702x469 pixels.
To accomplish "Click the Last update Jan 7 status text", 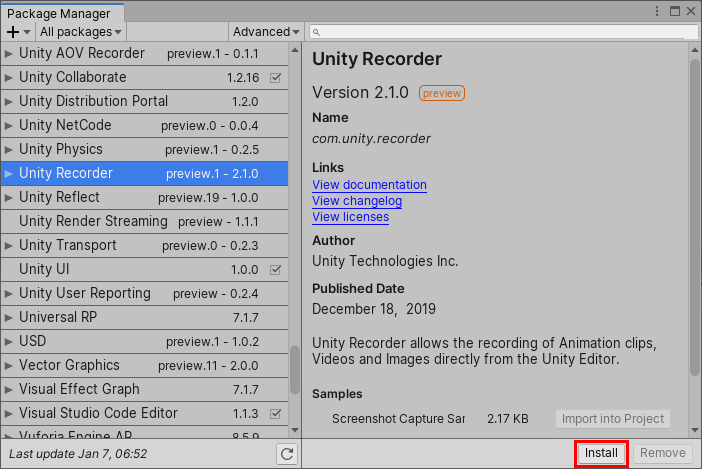I will tap(78, 454).
